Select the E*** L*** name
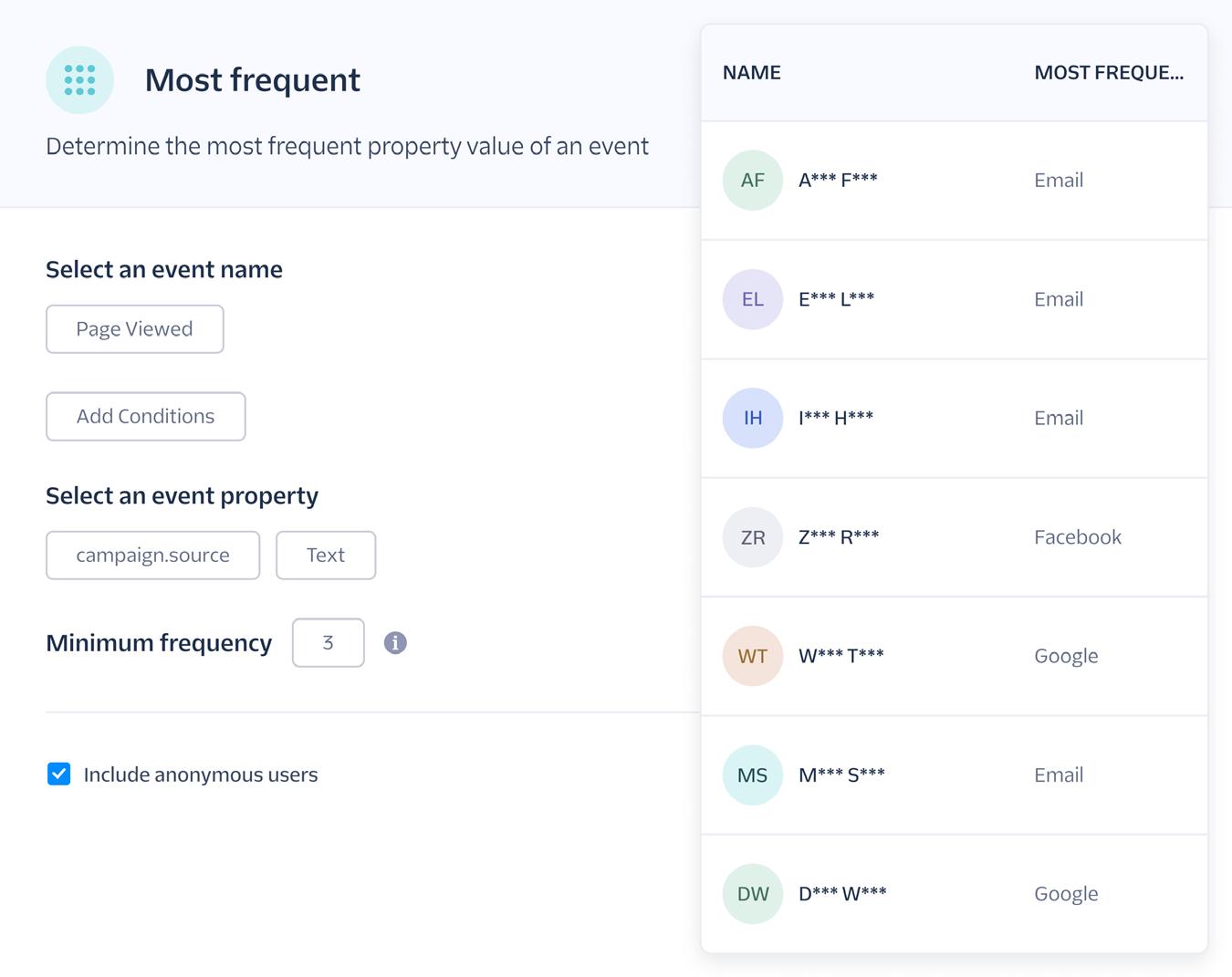 coord(836,299)
